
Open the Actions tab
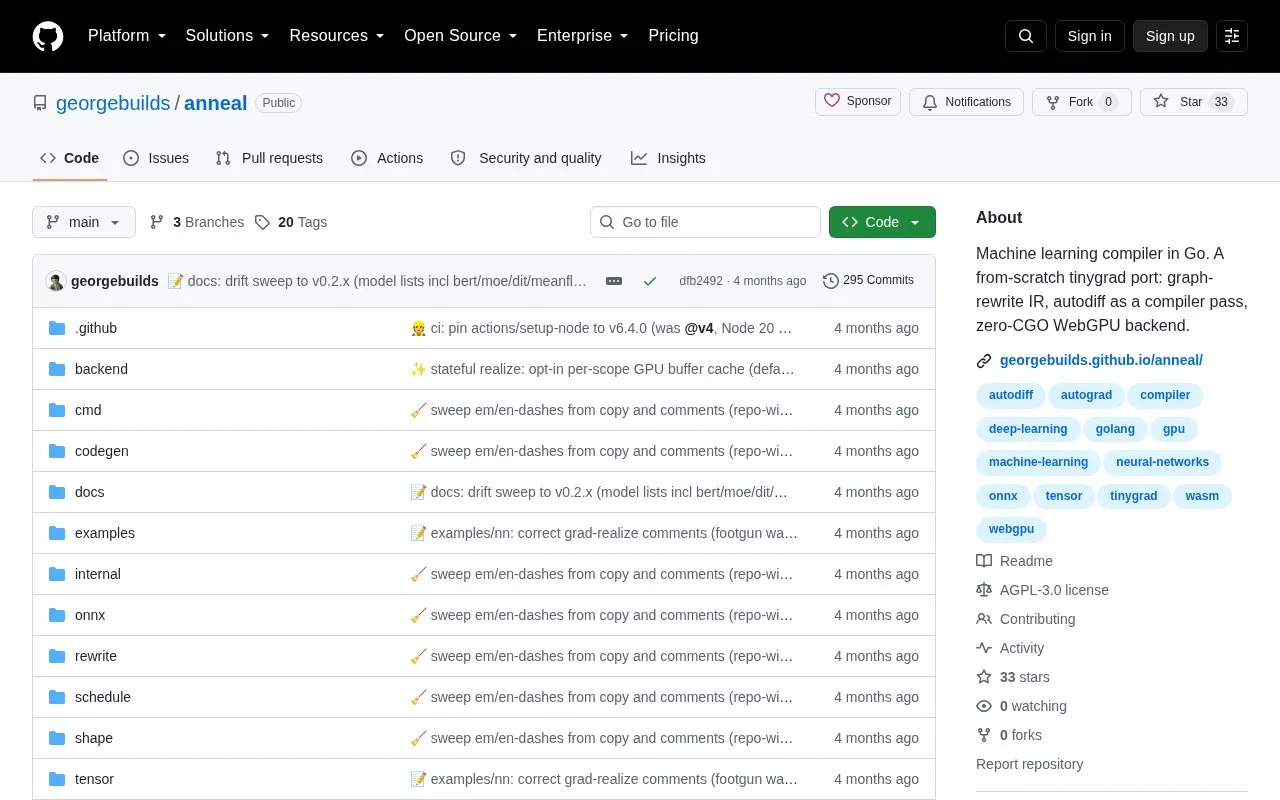(387, 158)
